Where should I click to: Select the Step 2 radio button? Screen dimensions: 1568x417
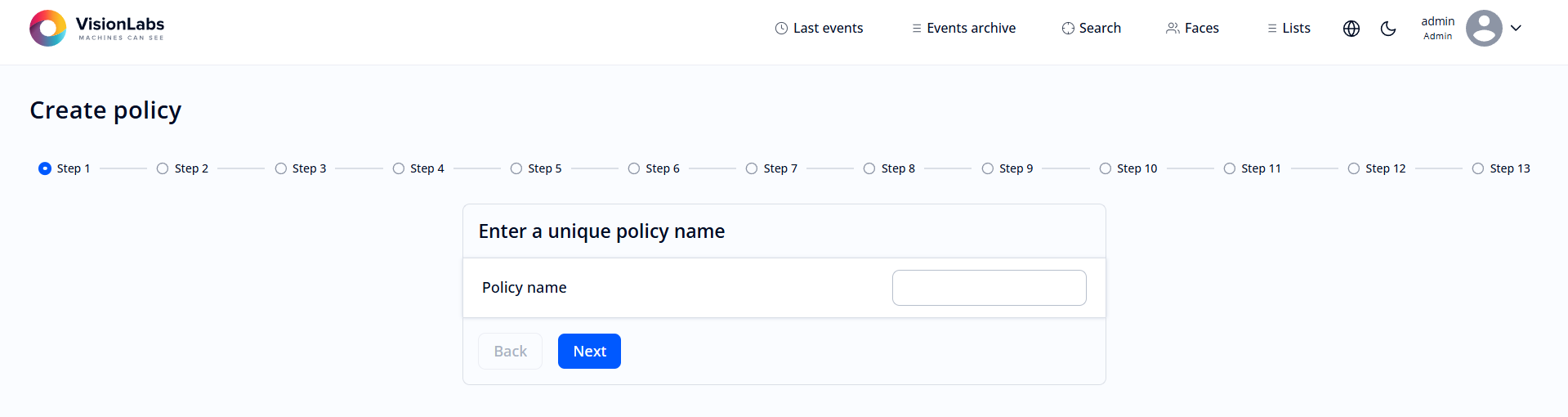pos(163,168)
